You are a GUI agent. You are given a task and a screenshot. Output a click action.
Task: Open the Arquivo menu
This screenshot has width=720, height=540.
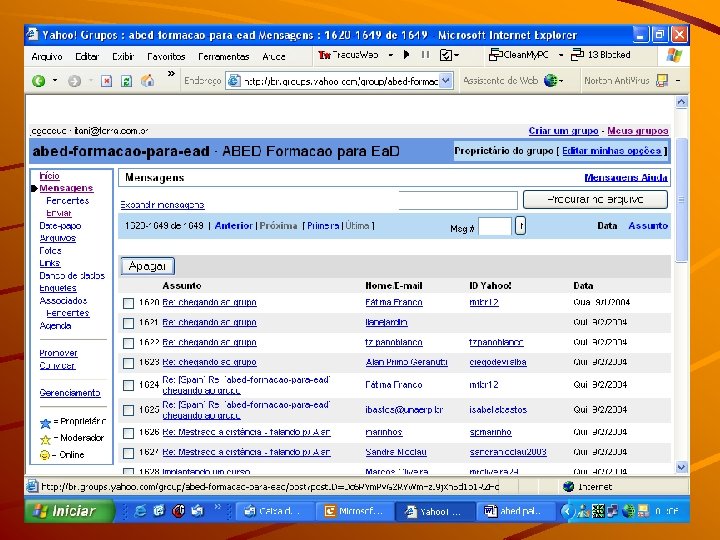point(47,56)
